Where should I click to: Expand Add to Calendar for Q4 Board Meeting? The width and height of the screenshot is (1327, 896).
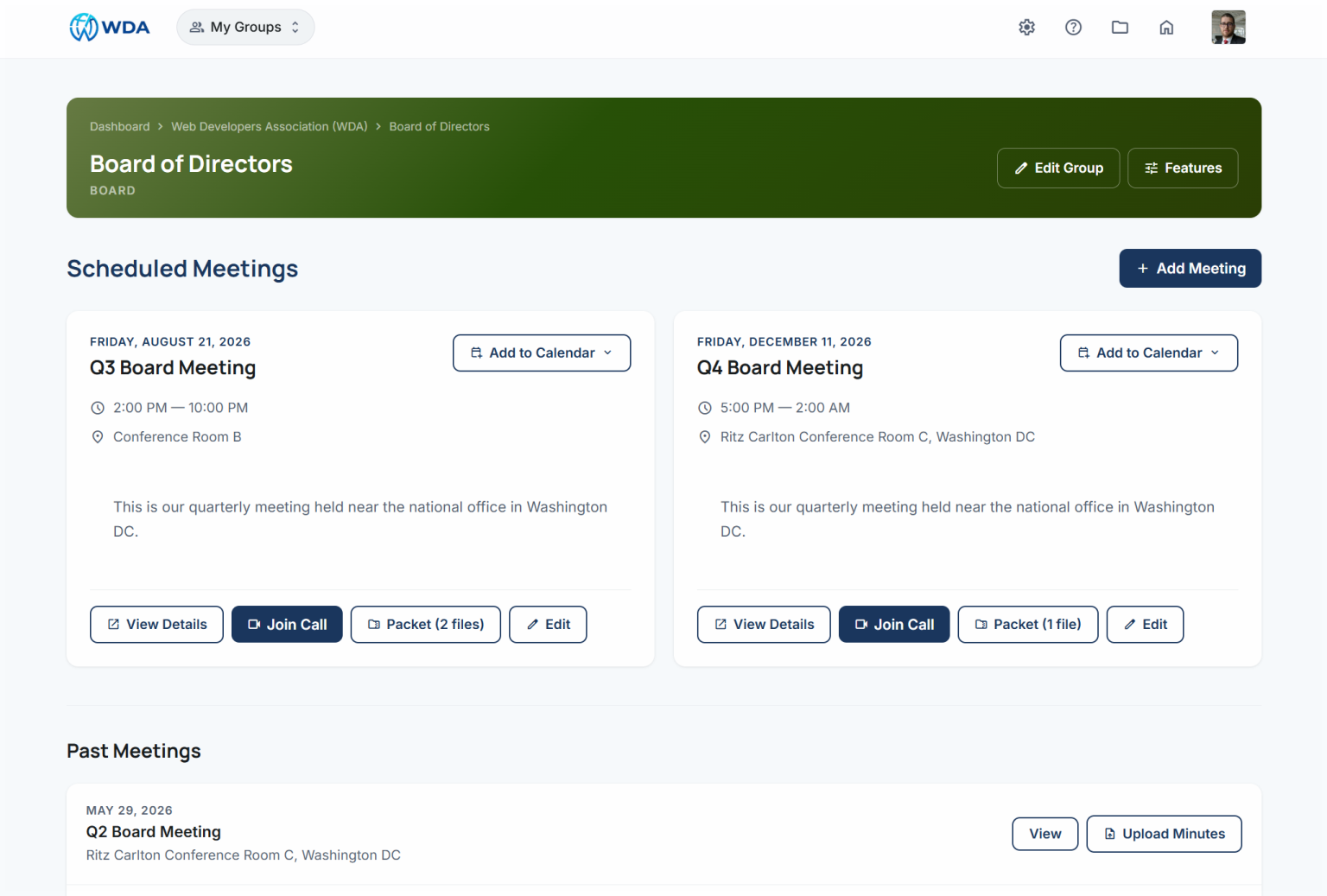tap(1149, 353)
